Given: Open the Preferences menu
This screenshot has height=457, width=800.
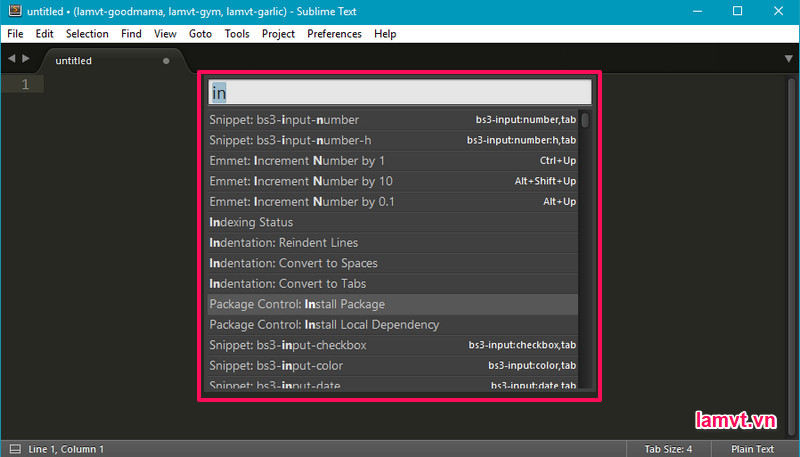Looking at the screenshot, I should [x=334, y=34].
